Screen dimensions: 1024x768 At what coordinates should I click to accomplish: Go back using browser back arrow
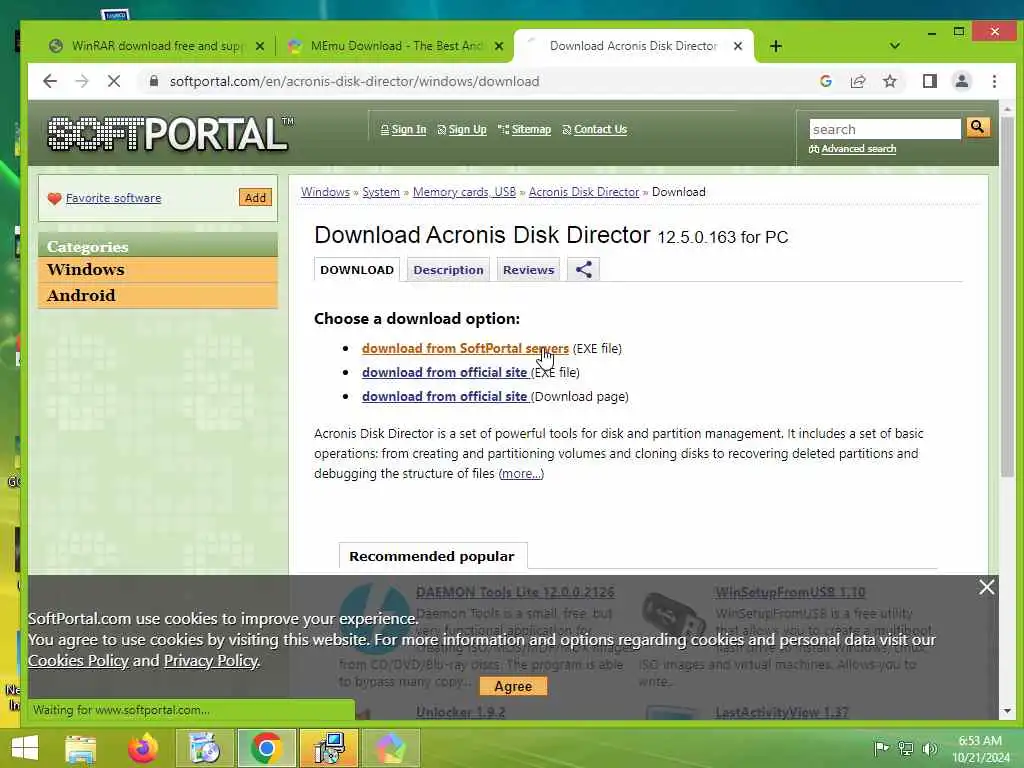click(x=50, y=81)
